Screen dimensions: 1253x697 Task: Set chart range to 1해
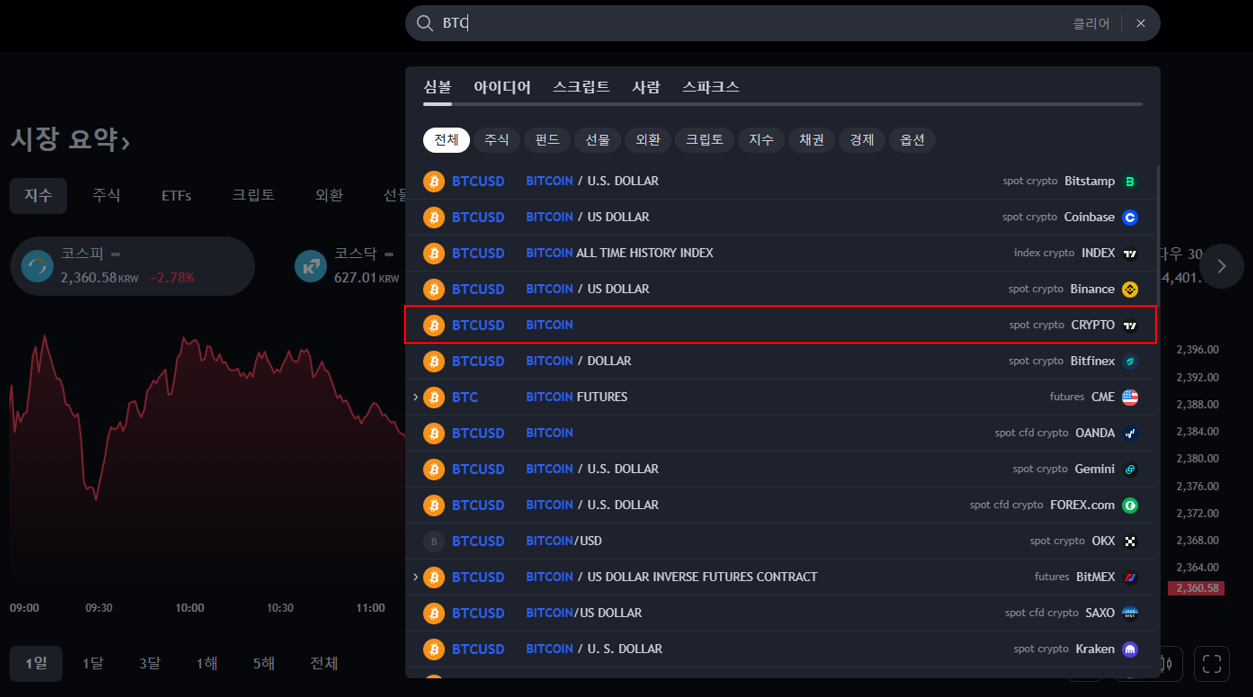coord(207,663)
